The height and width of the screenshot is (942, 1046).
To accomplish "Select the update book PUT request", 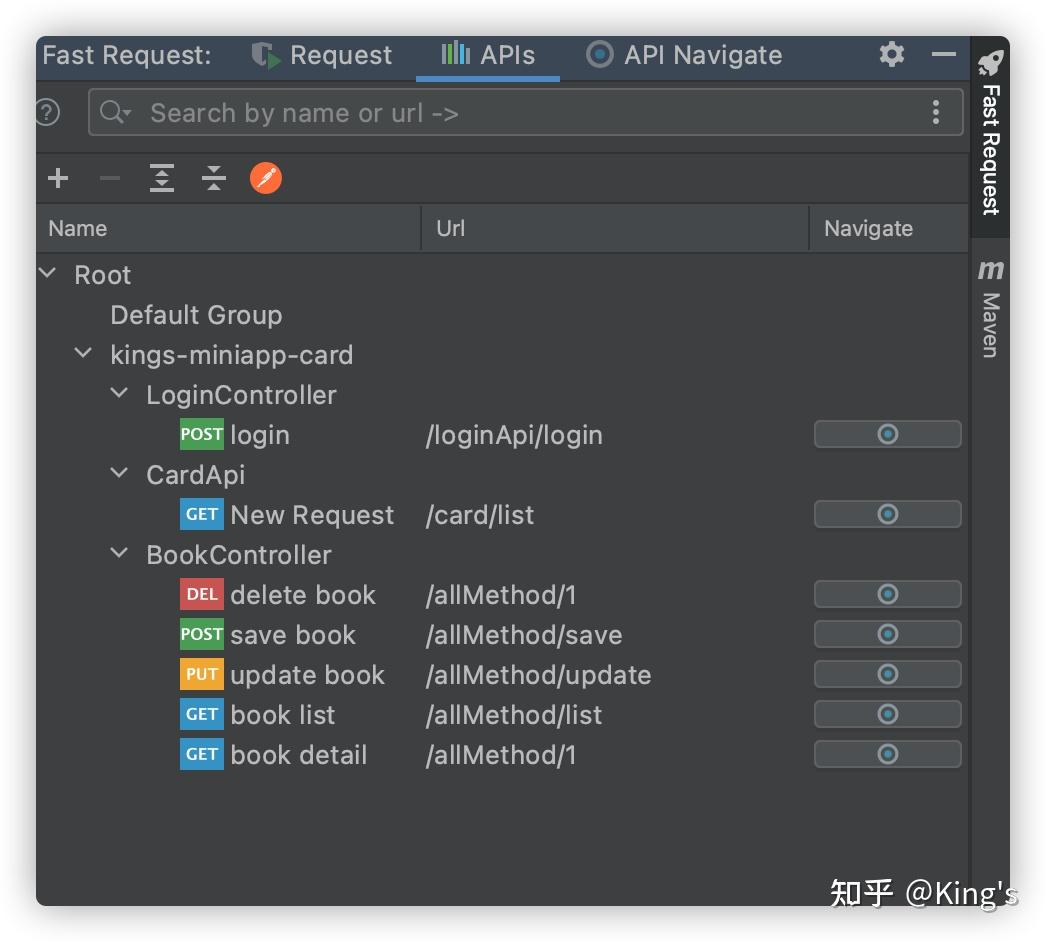I will tap(306, 675).
